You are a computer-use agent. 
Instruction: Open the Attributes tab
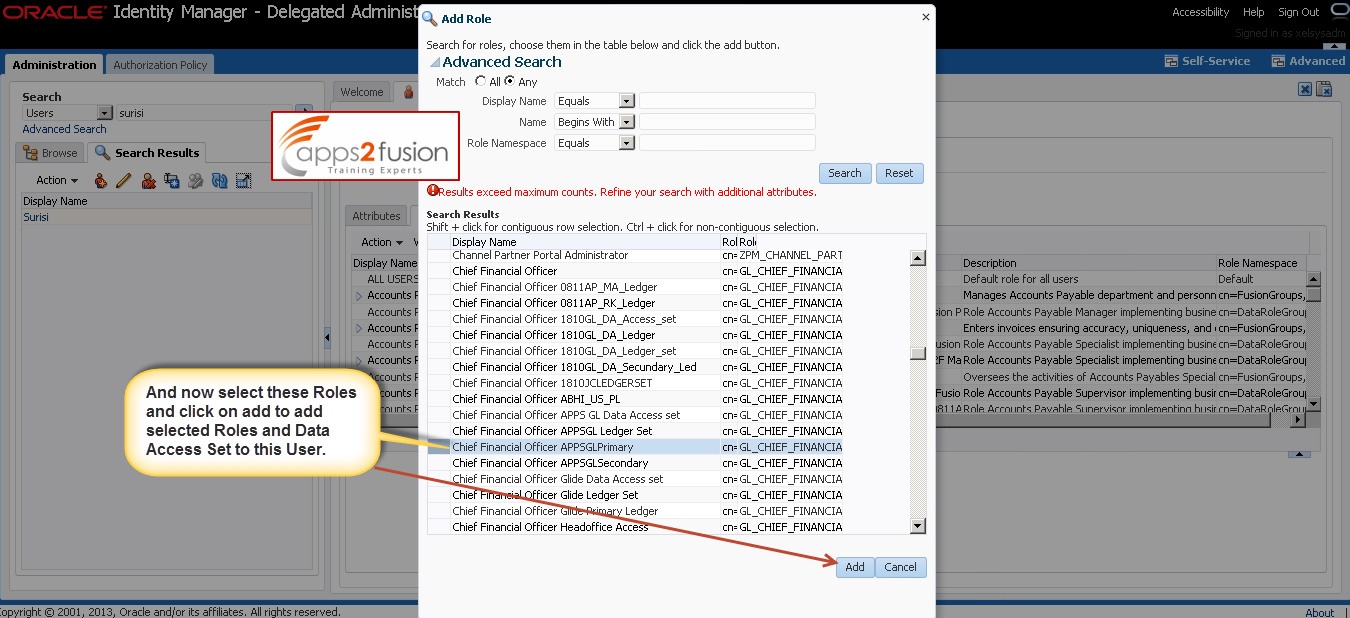click(376, 216)
